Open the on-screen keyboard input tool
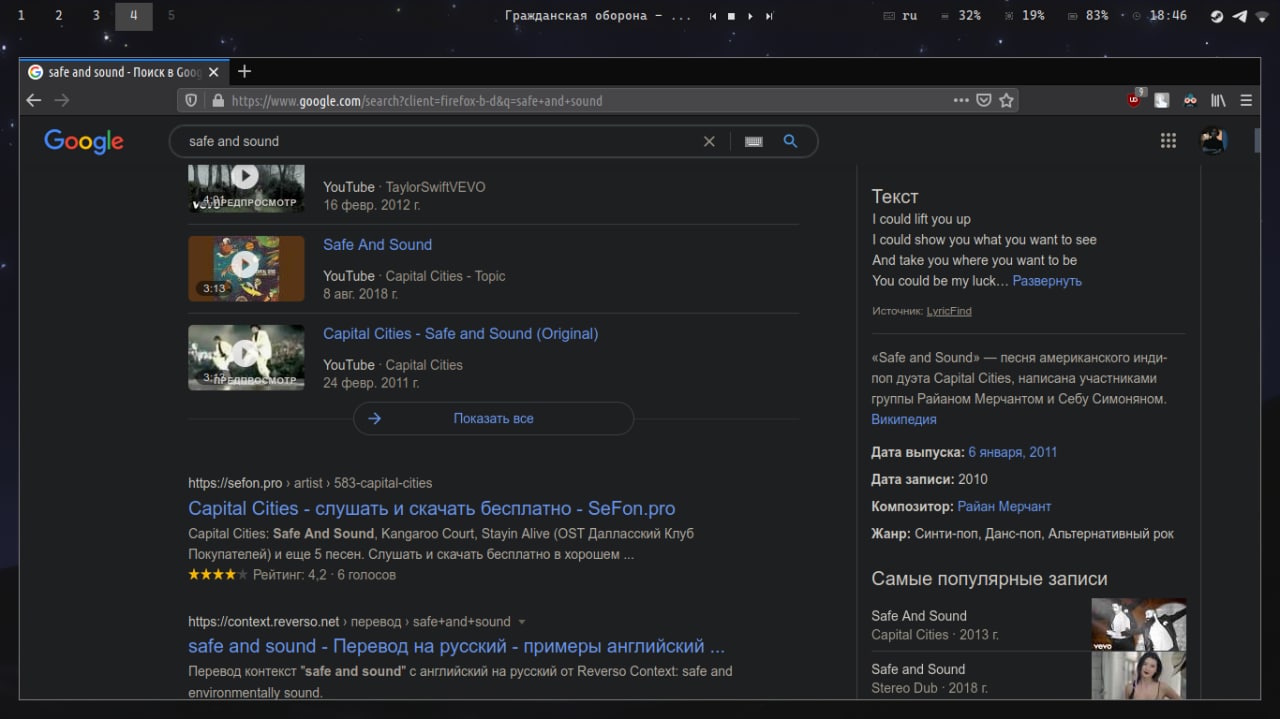 point(754,141)
